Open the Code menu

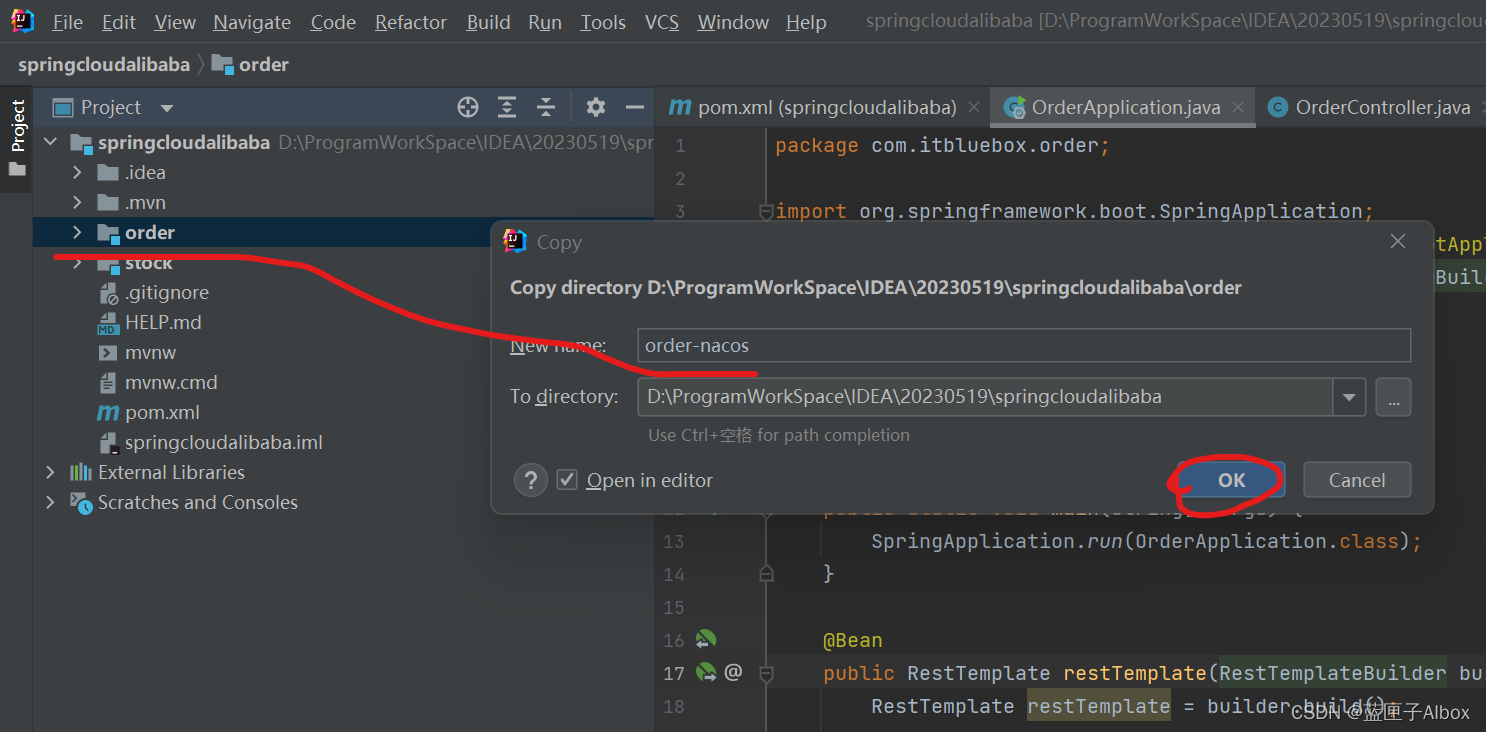(x=333, y=22)
